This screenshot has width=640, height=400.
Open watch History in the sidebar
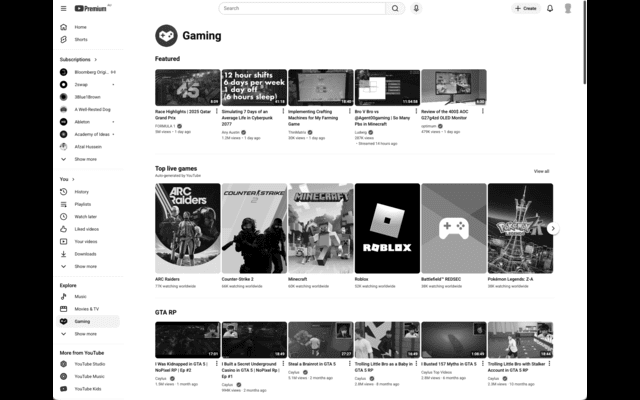(x=89, y=192)
